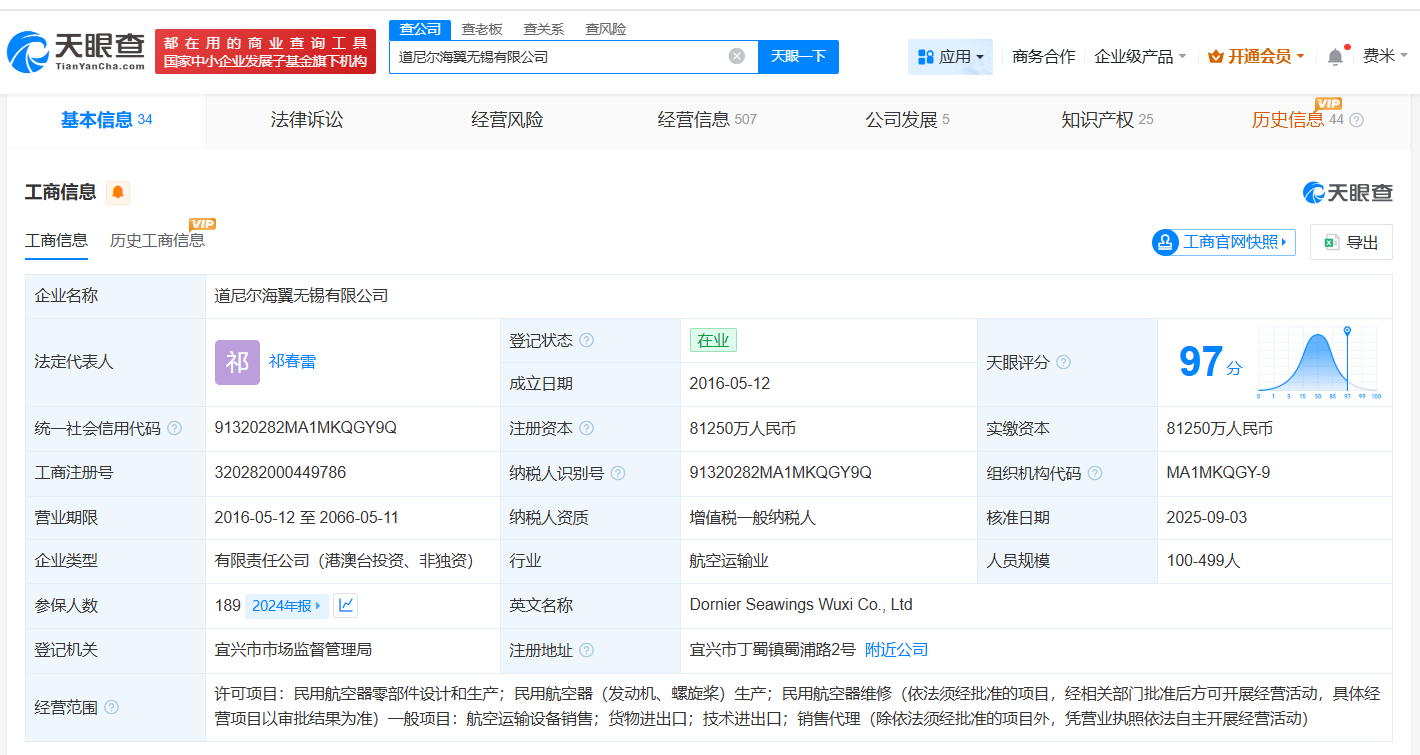Click the question mark on 历史信息 tab
The height and width of the screenshot is (755, 1420).
1356,119
